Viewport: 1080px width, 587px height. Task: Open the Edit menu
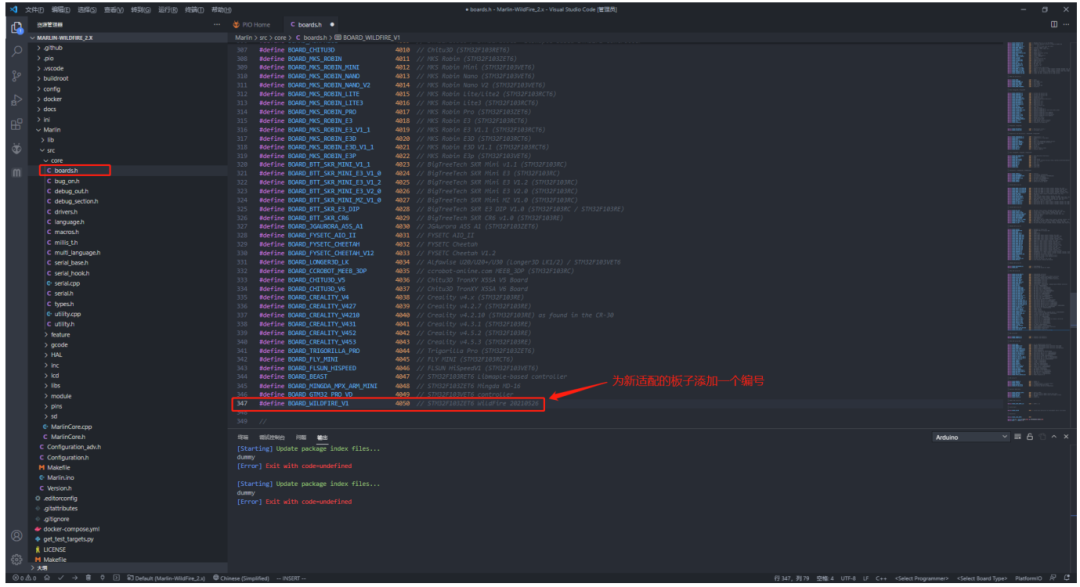[61, 10]
